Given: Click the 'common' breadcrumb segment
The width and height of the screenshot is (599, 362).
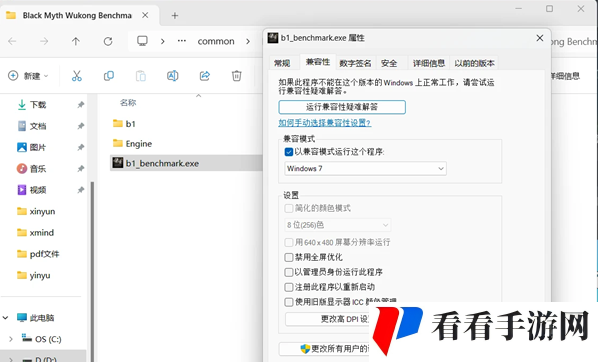Looking at the screenshot, I should tap(216, 41).
